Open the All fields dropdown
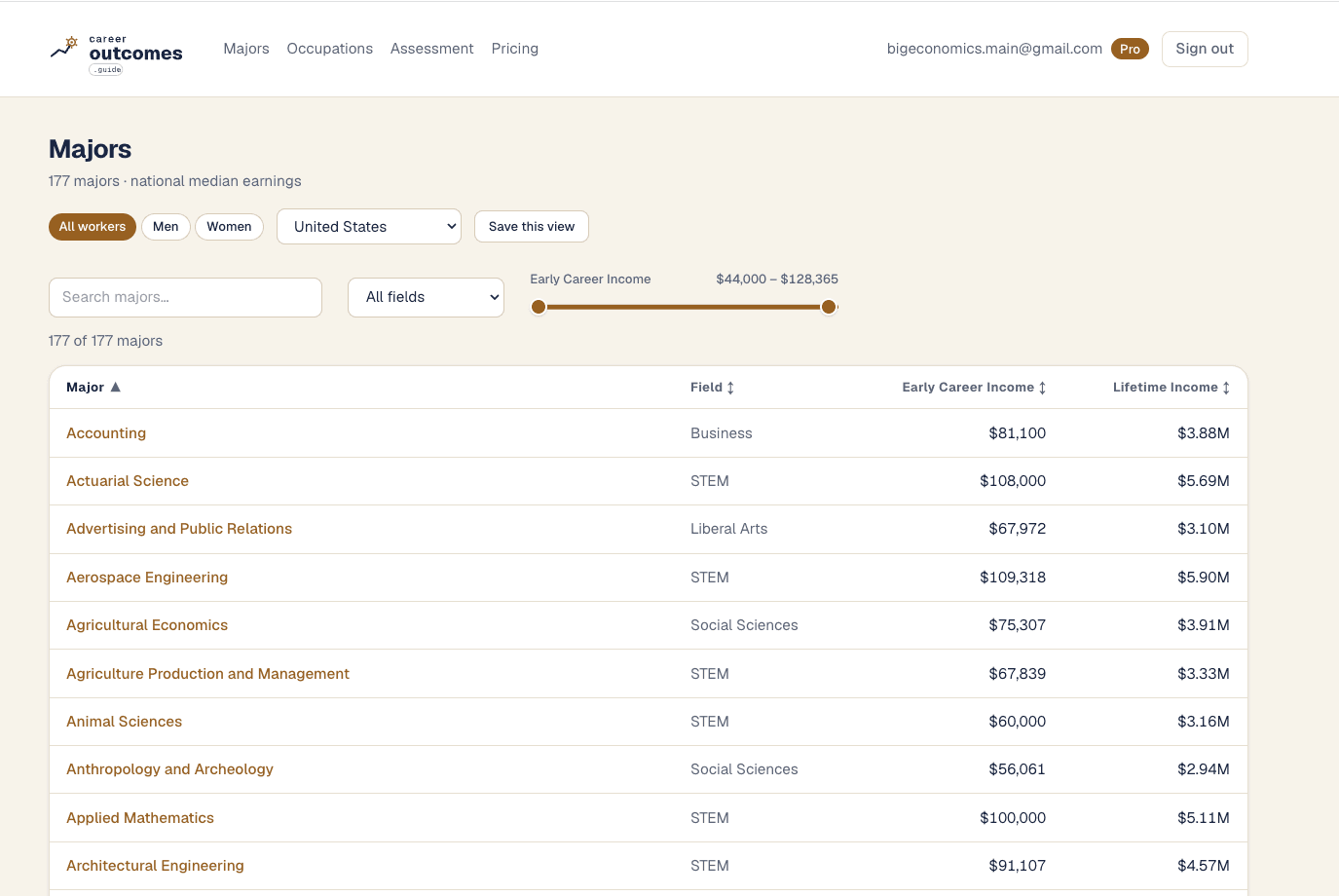 [426, 297]
